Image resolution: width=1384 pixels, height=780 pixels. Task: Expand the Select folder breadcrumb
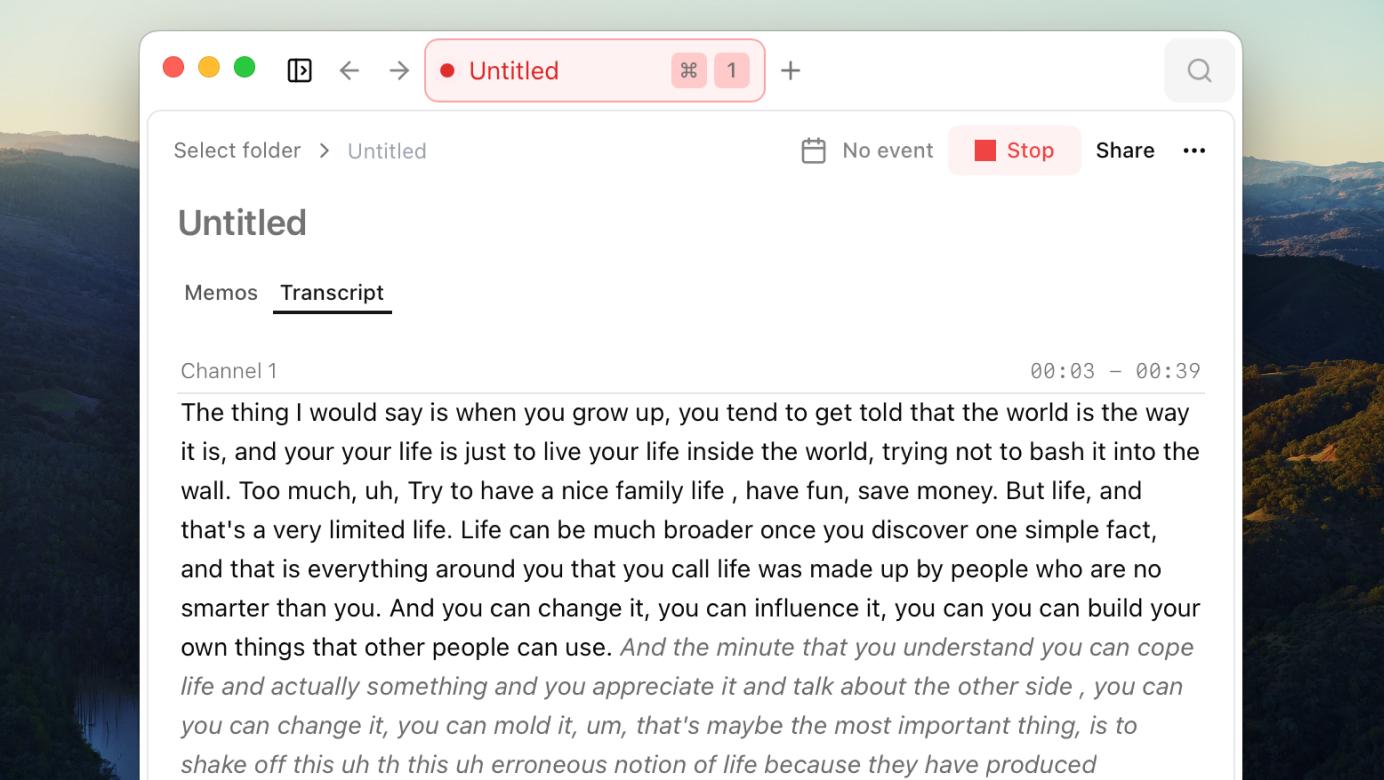point(237,150)
